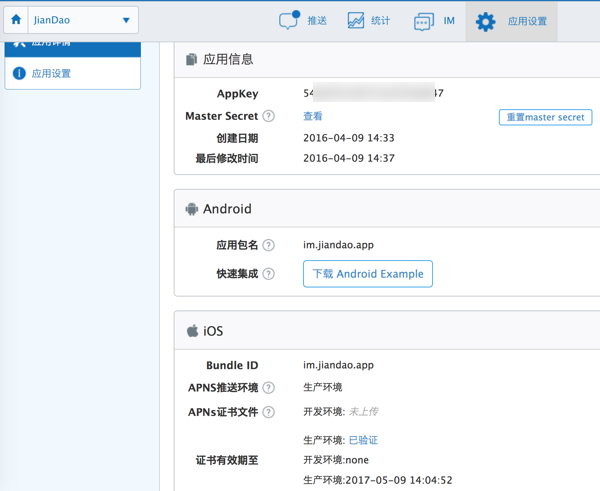Click the 下载 Android Example button
The height and width of the screenshot is (491, 600).
pyautogui.click(x=368, y=274)
